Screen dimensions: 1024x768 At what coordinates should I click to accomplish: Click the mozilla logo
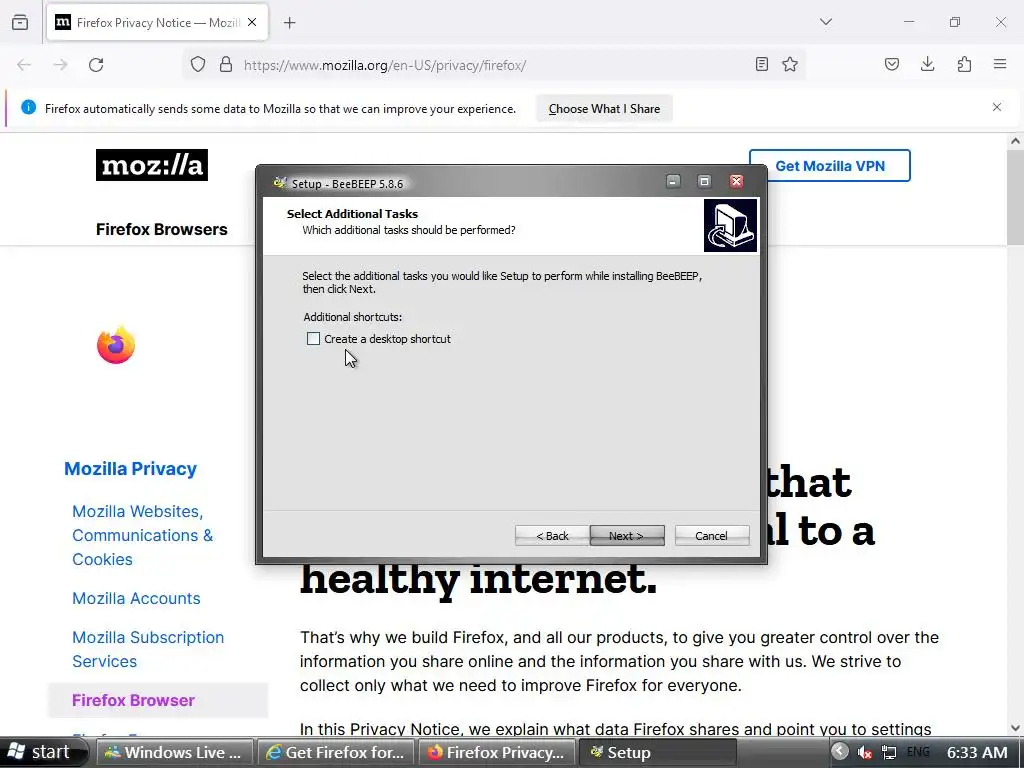(152, 165)
